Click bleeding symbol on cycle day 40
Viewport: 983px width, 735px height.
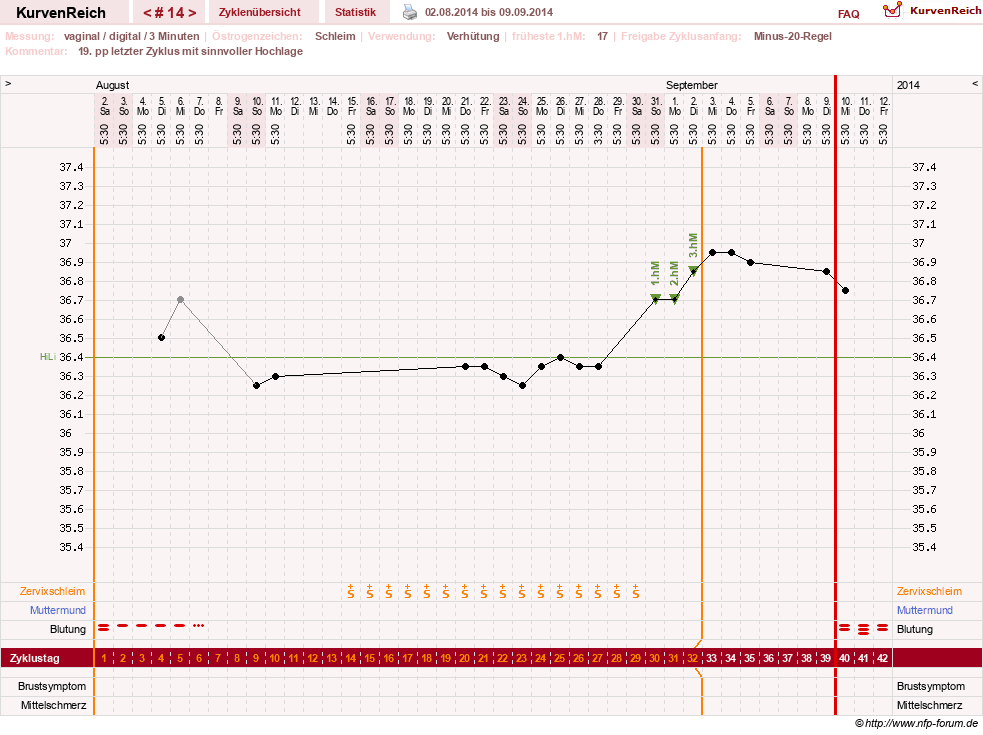click(x=845, y=627)
